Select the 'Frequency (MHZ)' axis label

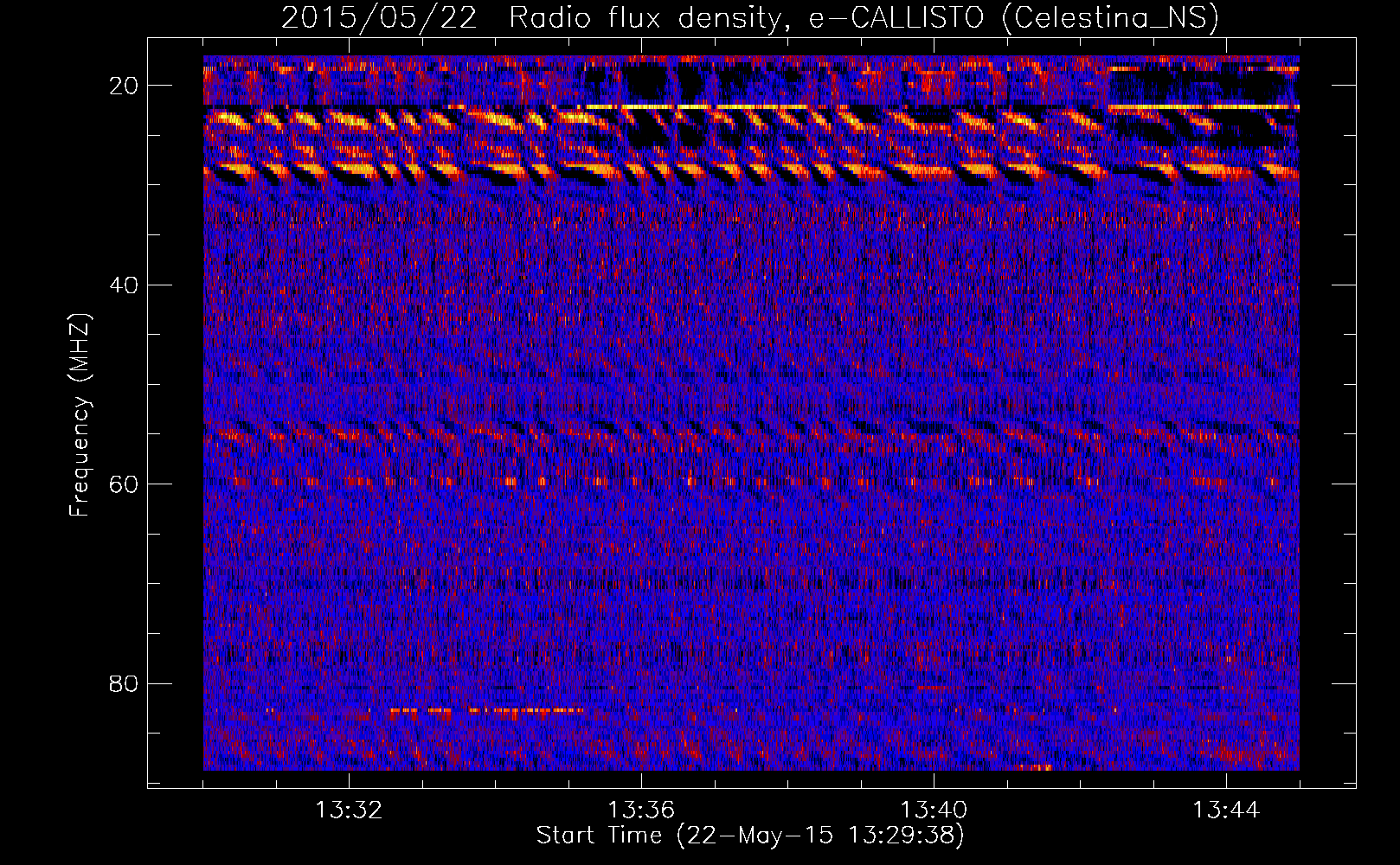(80, 415)
